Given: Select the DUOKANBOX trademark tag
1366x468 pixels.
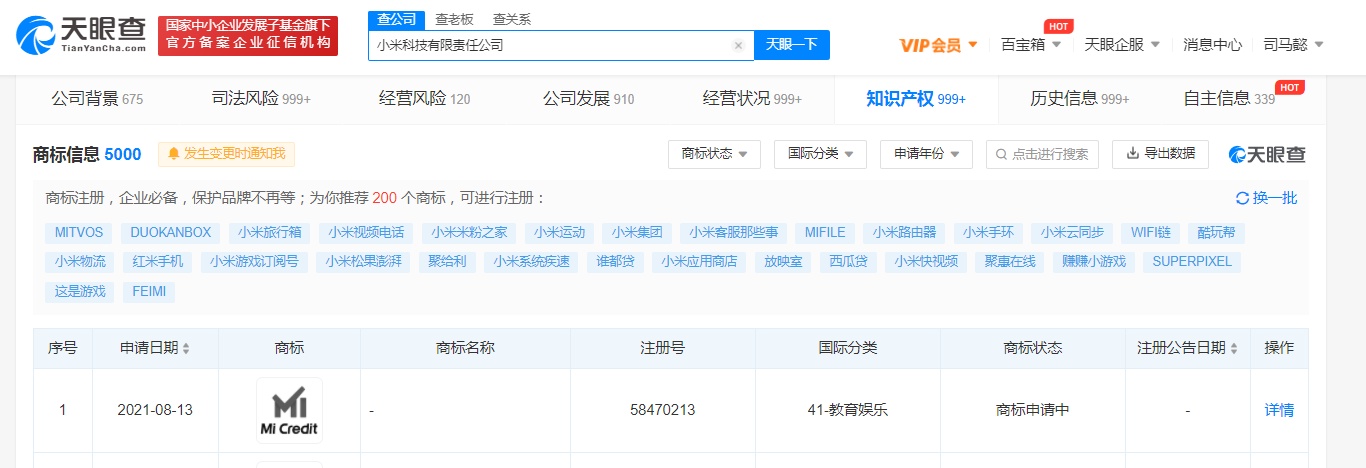Looking at the screenshot, I should tap(171, 232).
